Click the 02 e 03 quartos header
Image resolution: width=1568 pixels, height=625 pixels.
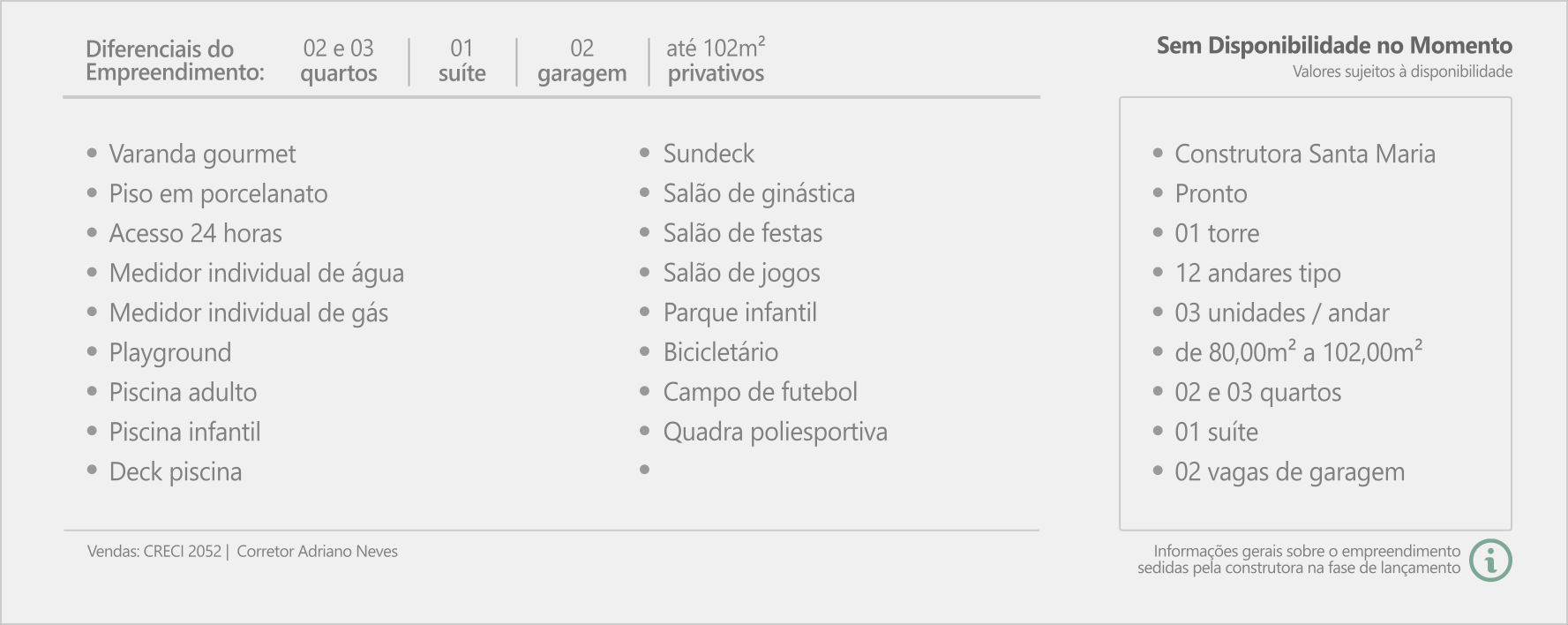[x=339, y=60]
